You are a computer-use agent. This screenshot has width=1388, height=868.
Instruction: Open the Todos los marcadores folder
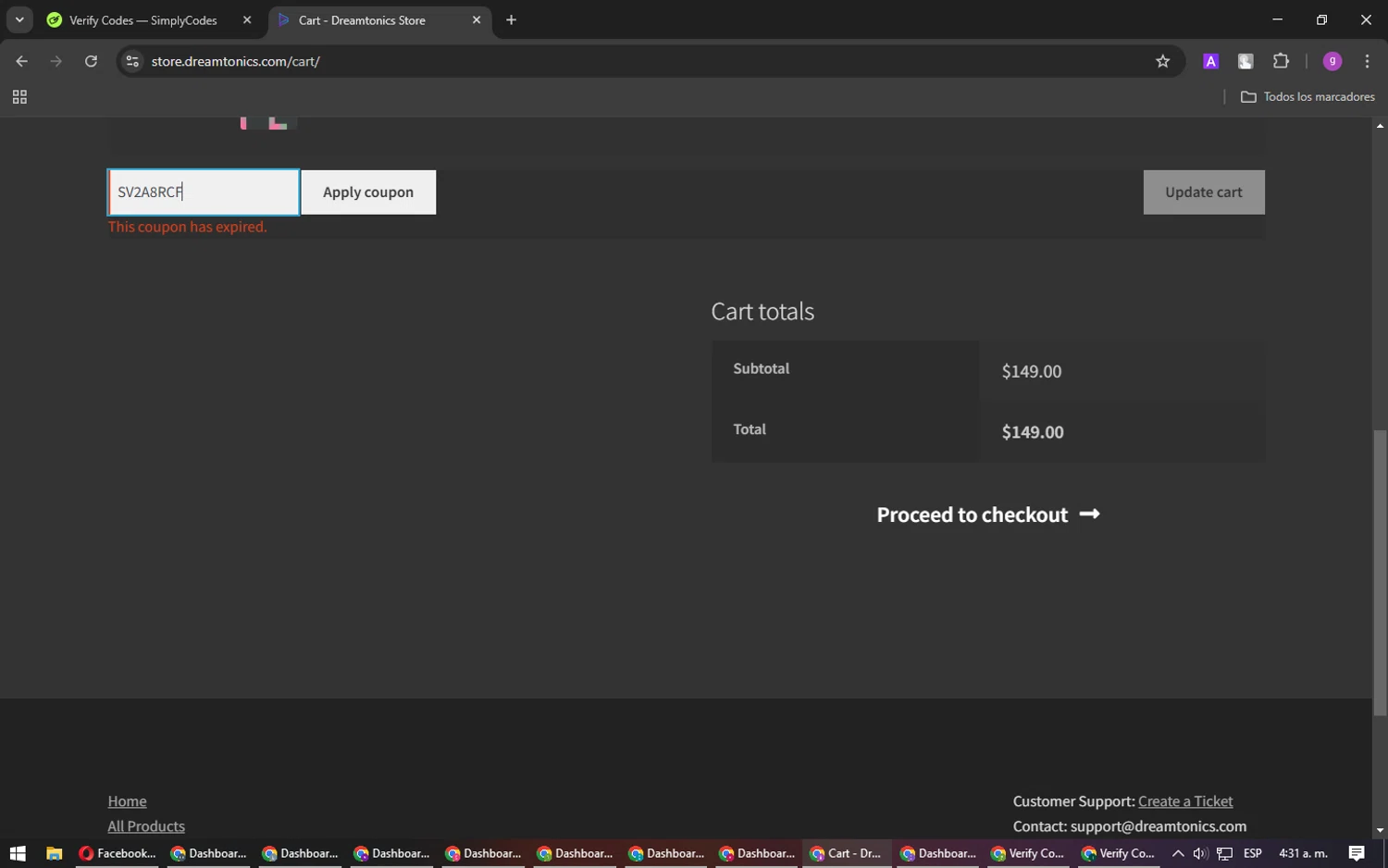pos(1307,97)
